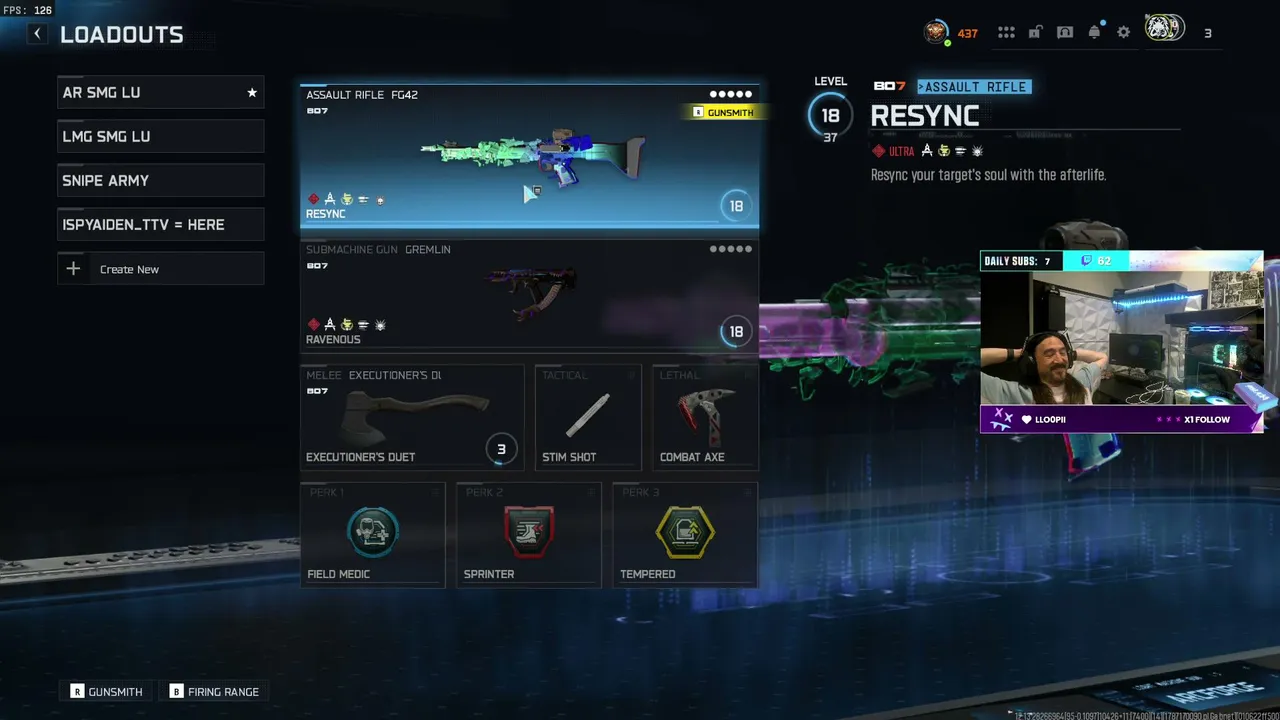Click the unlocked padlock icon
Viewport: 1280px width, 720px height.
coord(1035,32)
